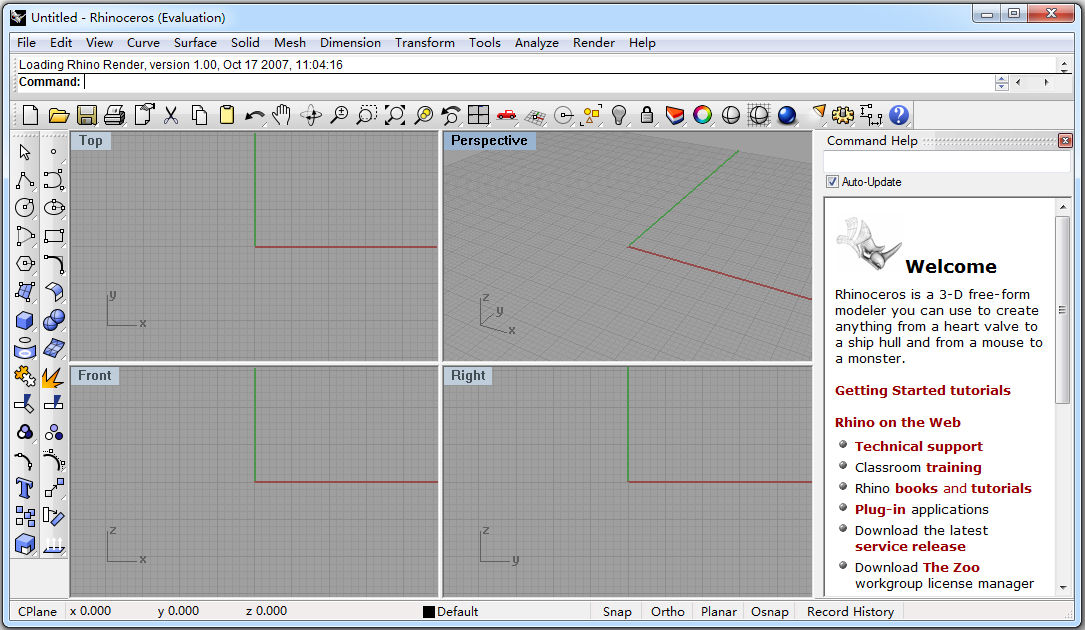Click the Save file icon
The height and width of the screenshot is (630, 1085).
click(87, 115)
